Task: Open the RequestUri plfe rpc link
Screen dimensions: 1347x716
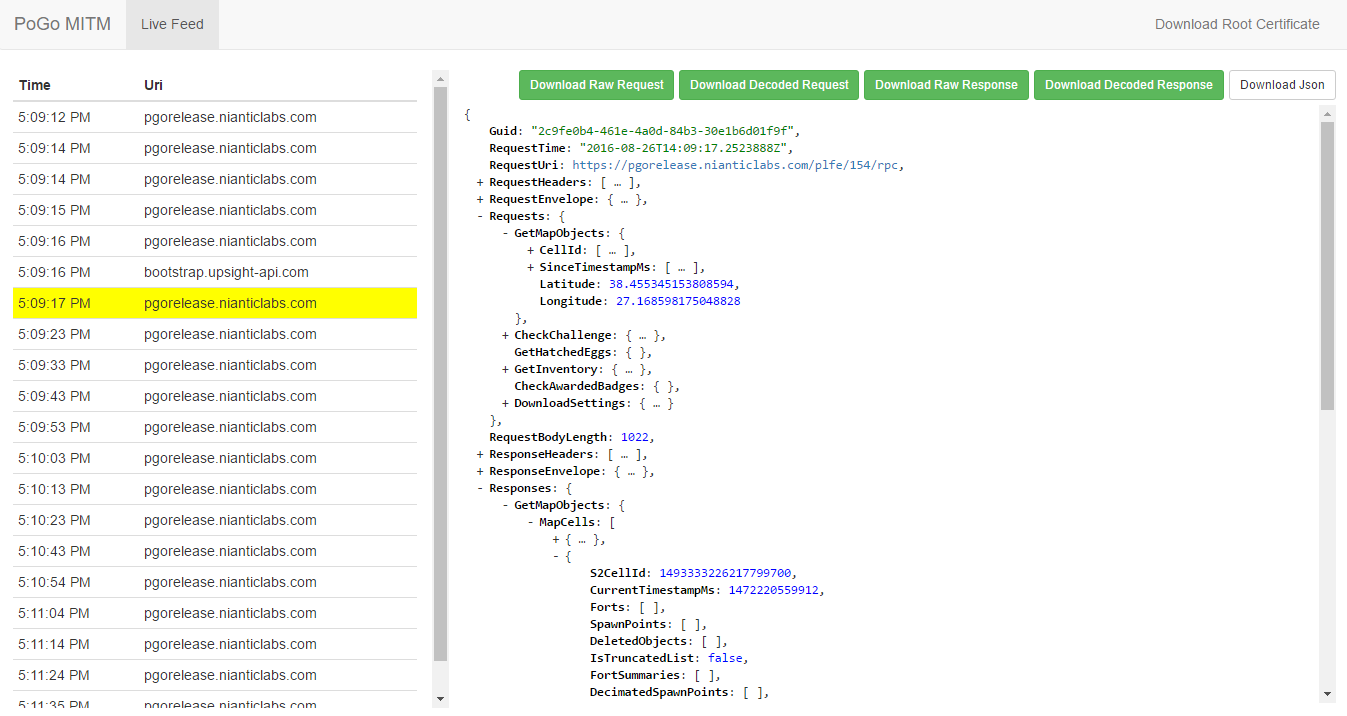Action: point(736,165)
